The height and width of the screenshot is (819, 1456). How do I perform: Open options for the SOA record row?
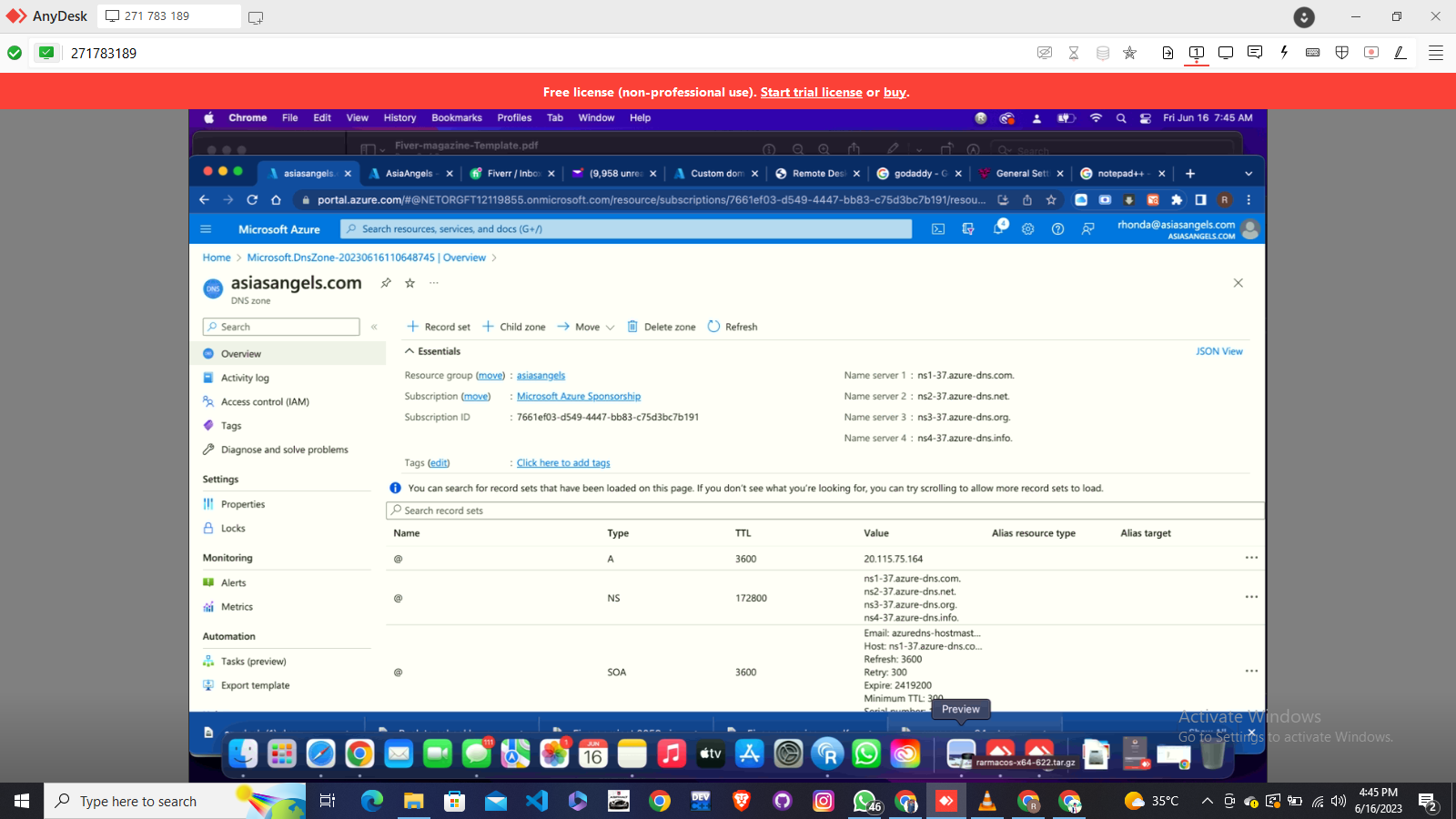(1251, 671)
